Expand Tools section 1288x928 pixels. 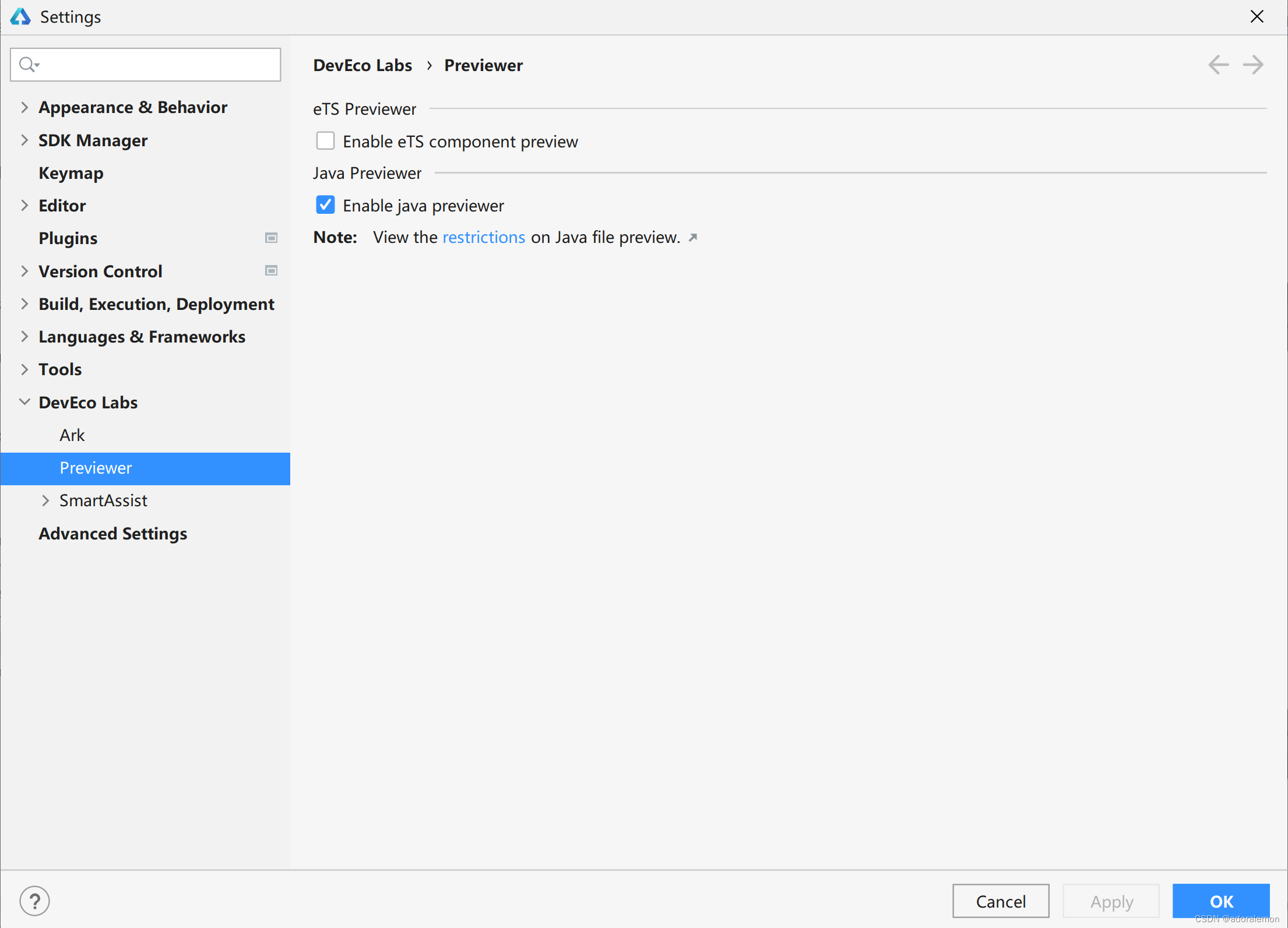[24, 369]
